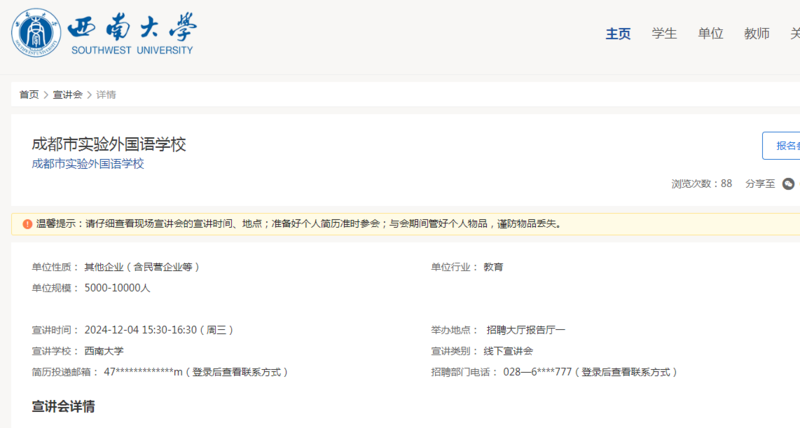
Task: Click the 浏览次数：88 view count
Action: coord(702,184)
